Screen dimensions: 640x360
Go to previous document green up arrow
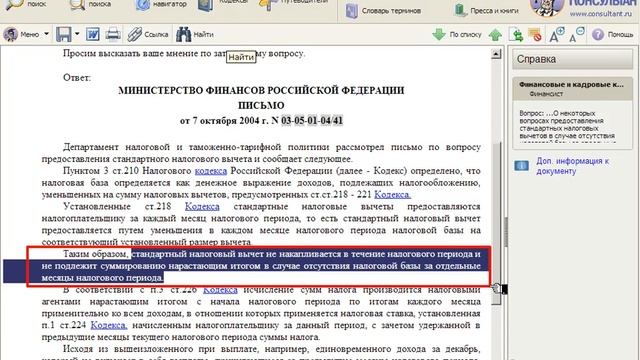coord(495,35)
